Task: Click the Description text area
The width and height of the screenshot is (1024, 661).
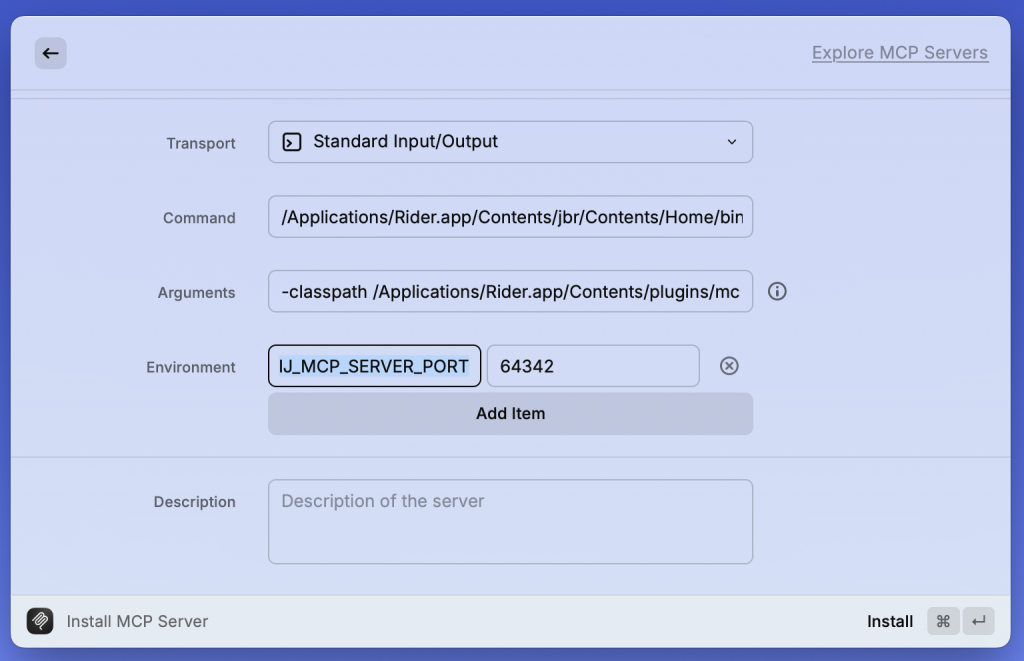Action: 510,522
